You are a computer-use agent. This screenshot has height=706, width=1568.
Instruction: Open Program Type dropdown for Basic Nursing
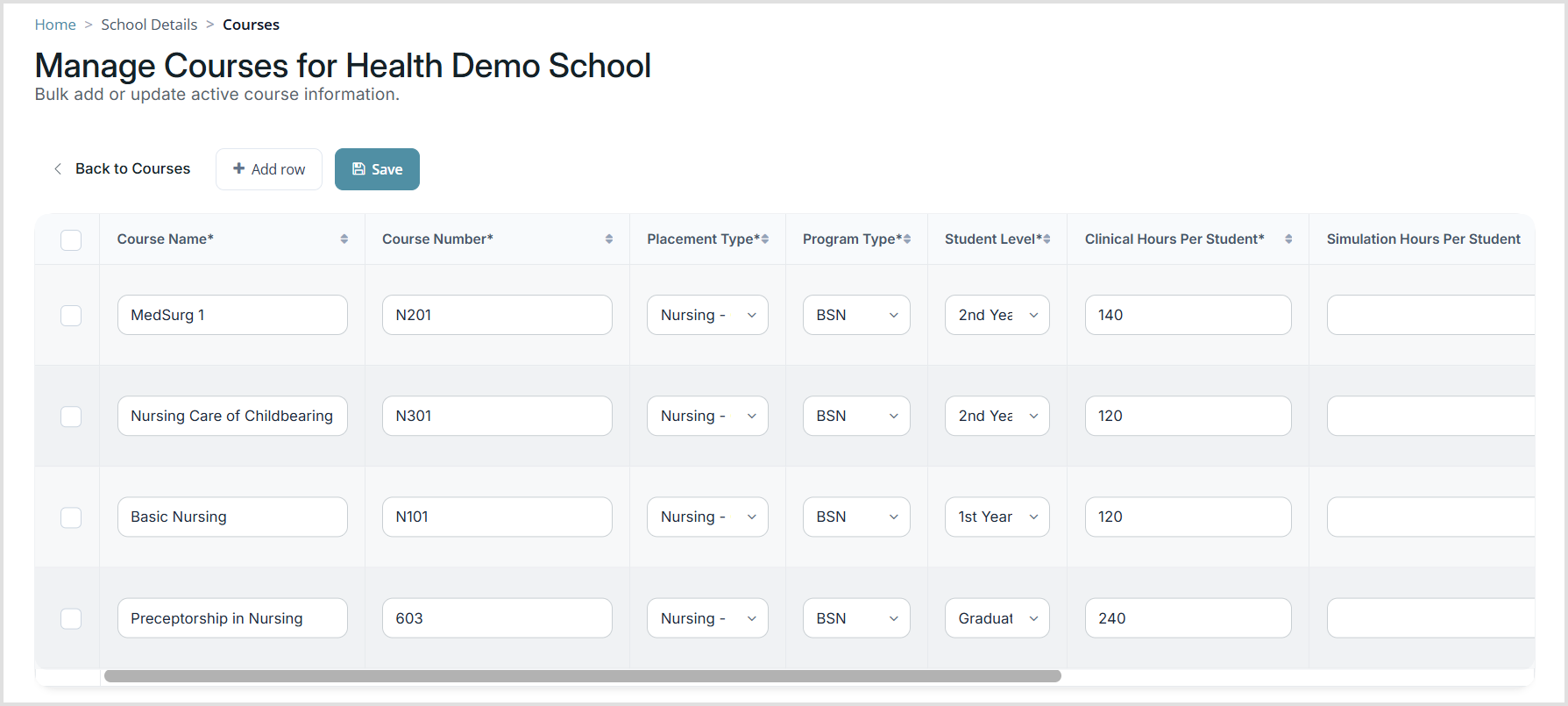[x=856, y=517]
